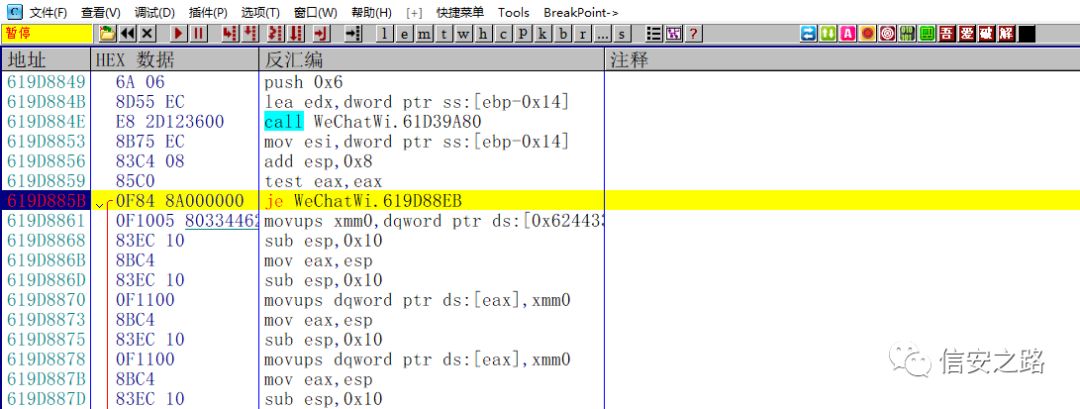The height and width of the screenshot is (409, 1080).
Task: Click the '吾' character icon
Action: coord(947,33)
